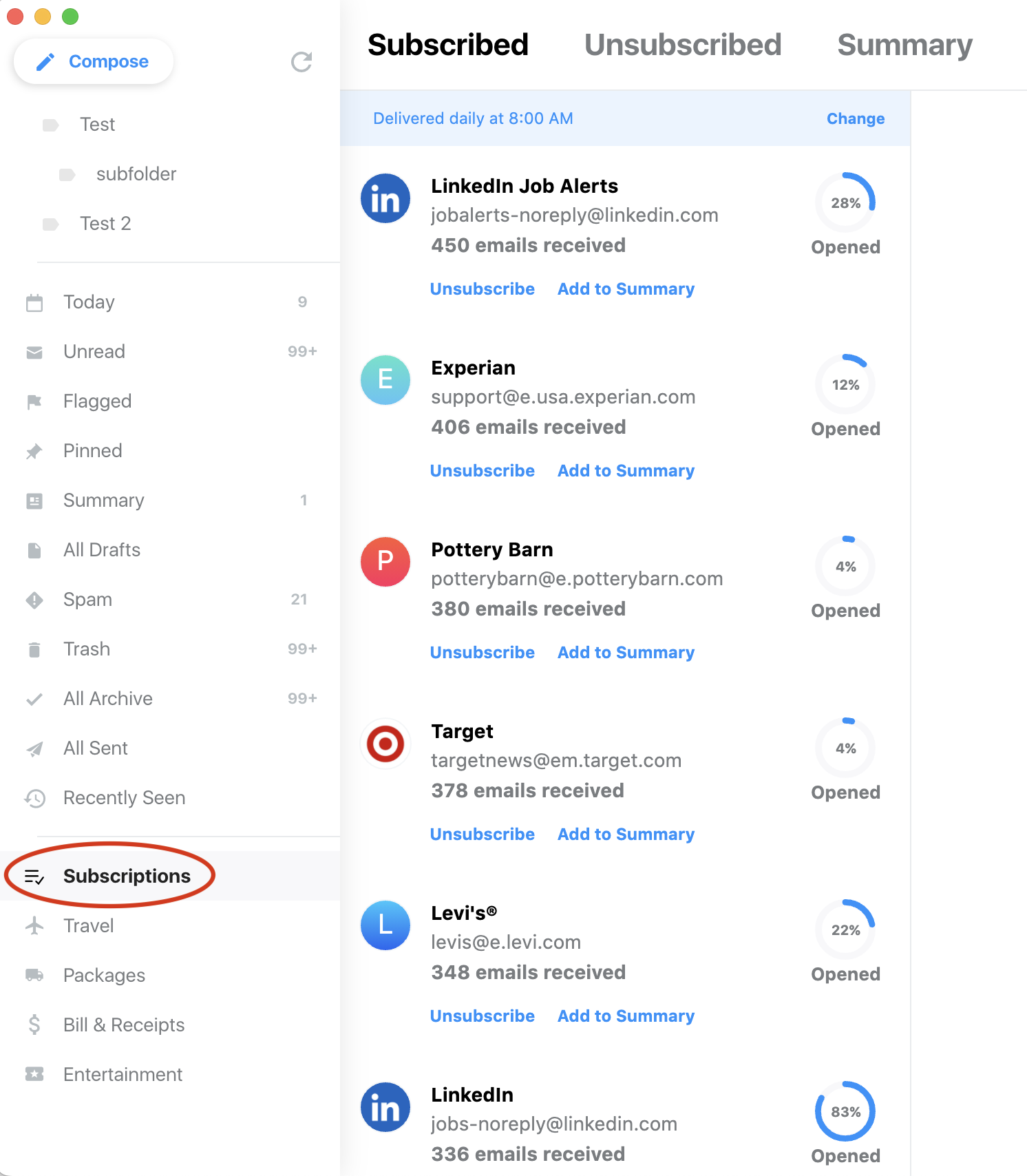
Task: Click the Test 2 folder tag icon
Action: pos(50,224)
